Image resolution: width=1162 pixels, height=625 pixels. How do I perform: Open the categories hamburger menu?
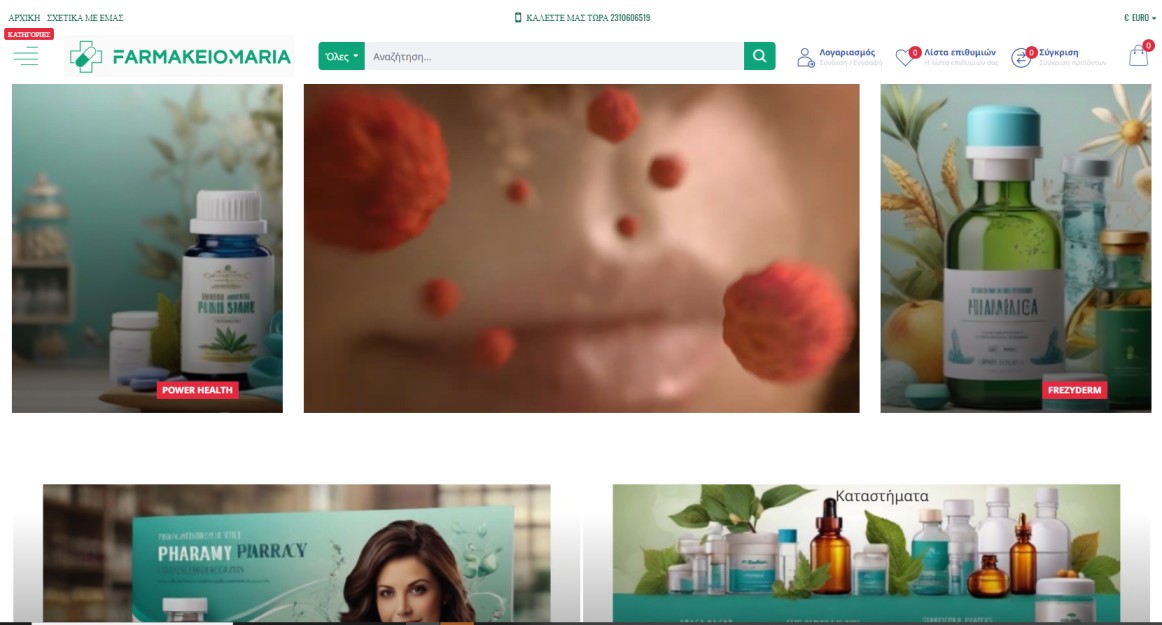26,57
